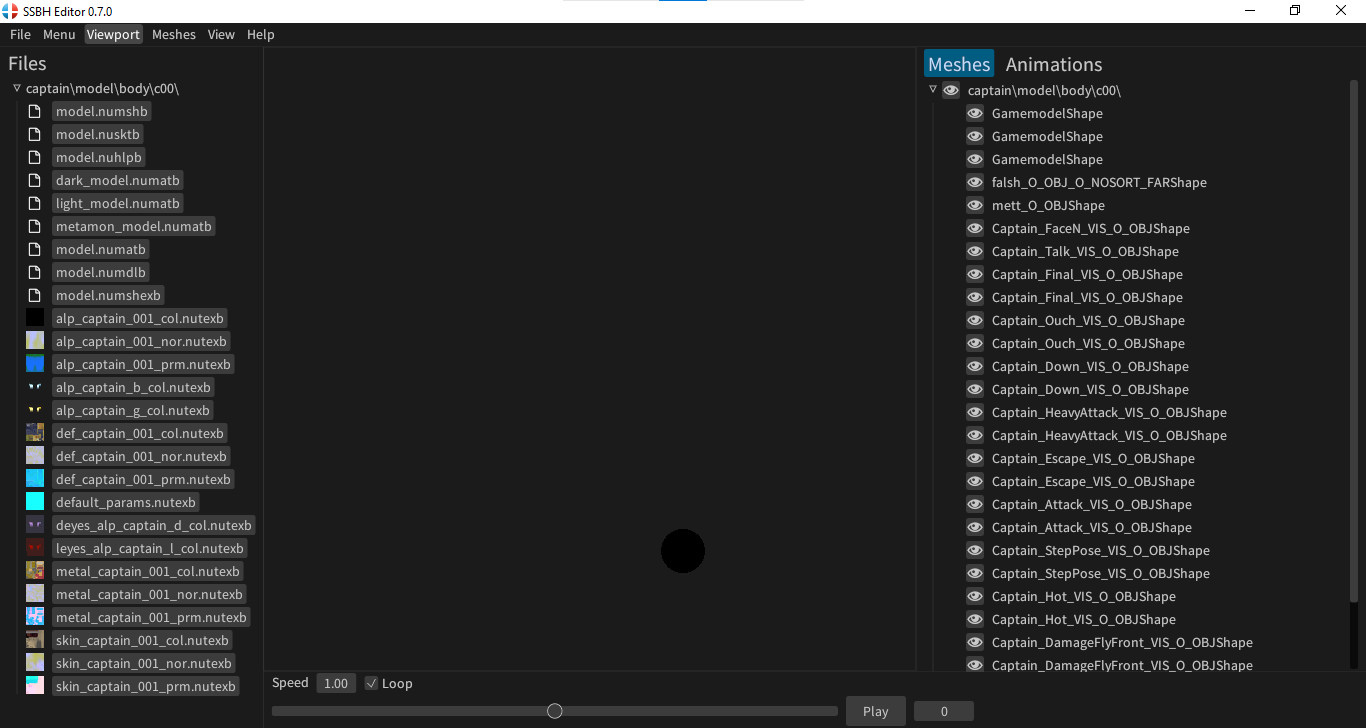The height and width of the screenshot is (728, 1366).
Task: Click the file icon beside model.nuhlpb
Action: pos(35,157)
